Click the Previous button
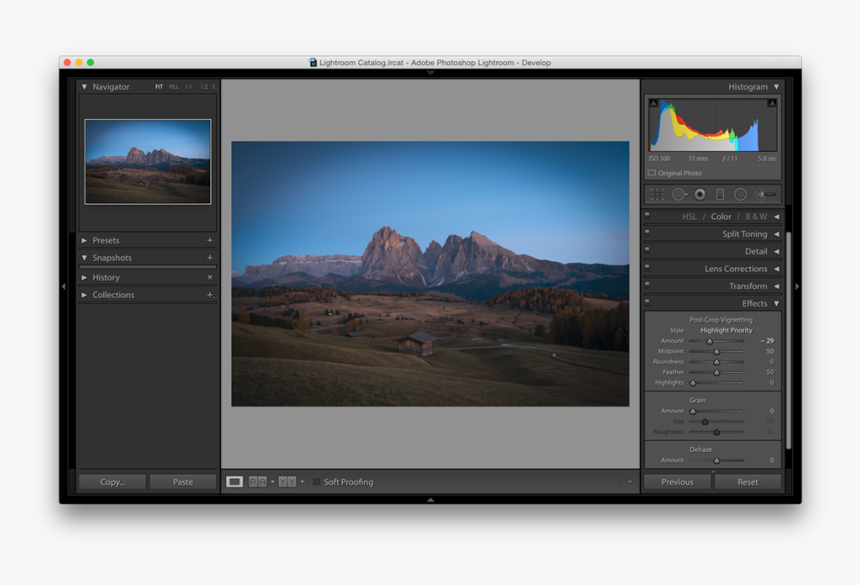 tap(677, 482)
